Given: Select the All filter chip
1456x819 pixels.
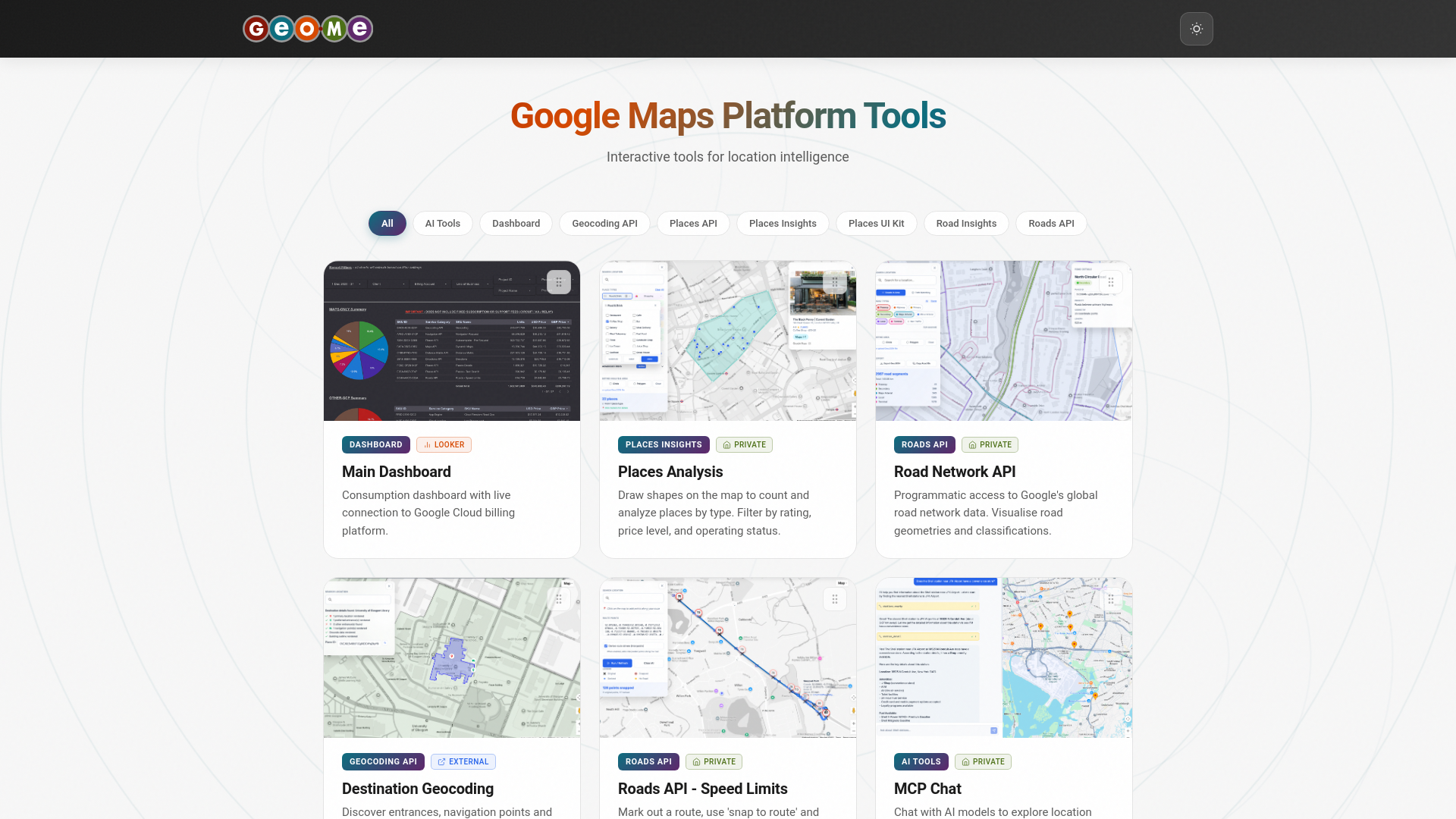Looking at the screenshot, I should pos(387,223).
